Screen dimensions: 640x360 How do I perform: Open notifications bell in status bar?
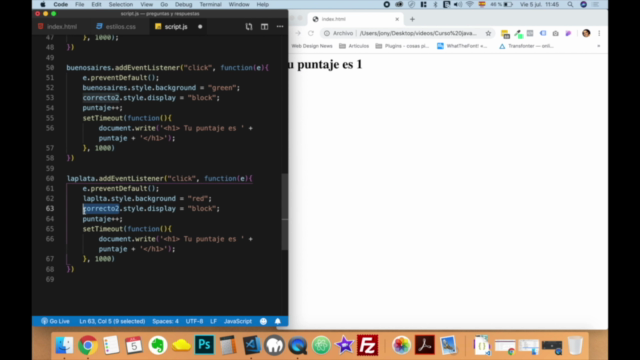click(278, 321)
